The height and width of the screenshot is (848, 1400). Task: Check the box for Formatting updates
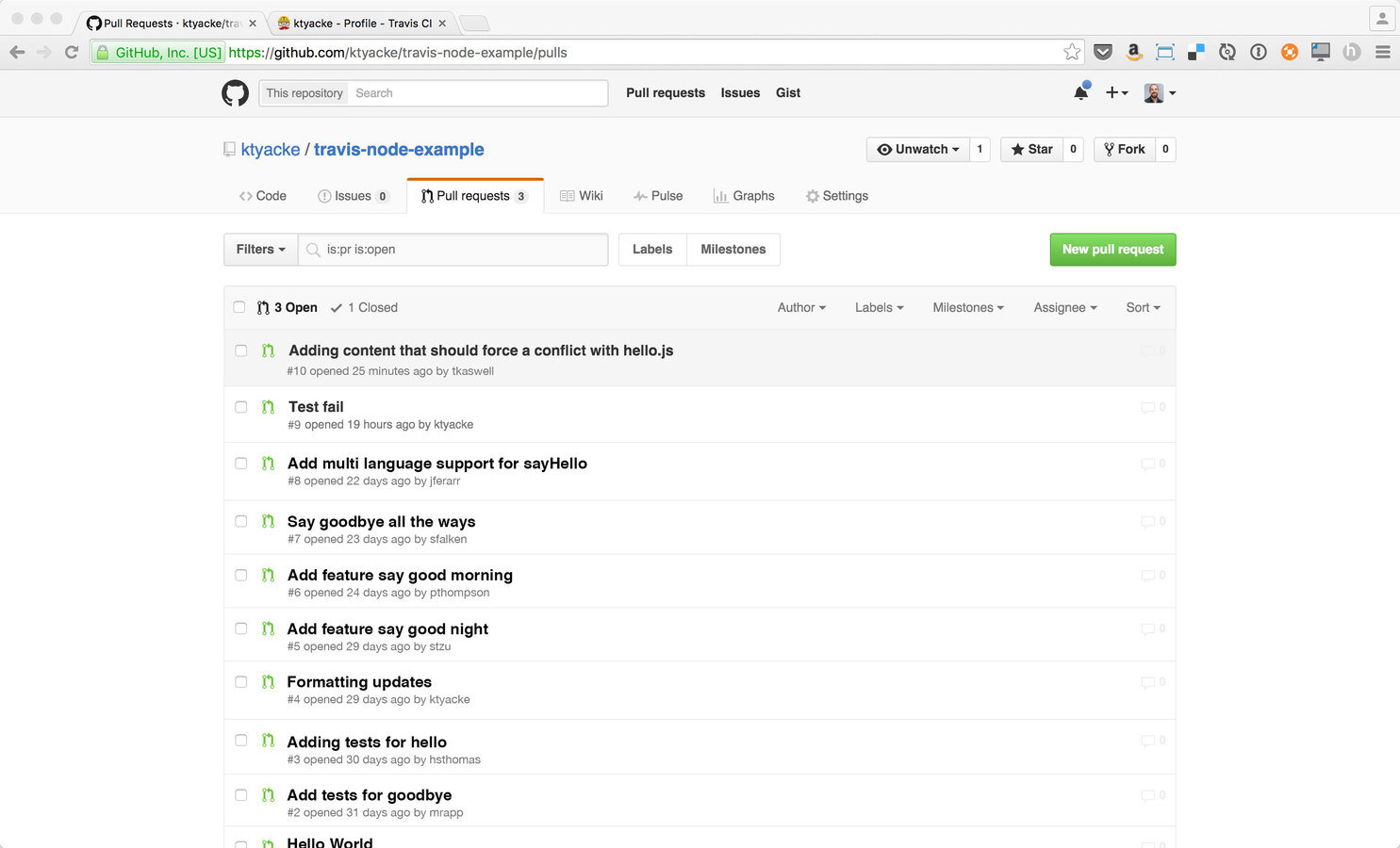[241, 681]
